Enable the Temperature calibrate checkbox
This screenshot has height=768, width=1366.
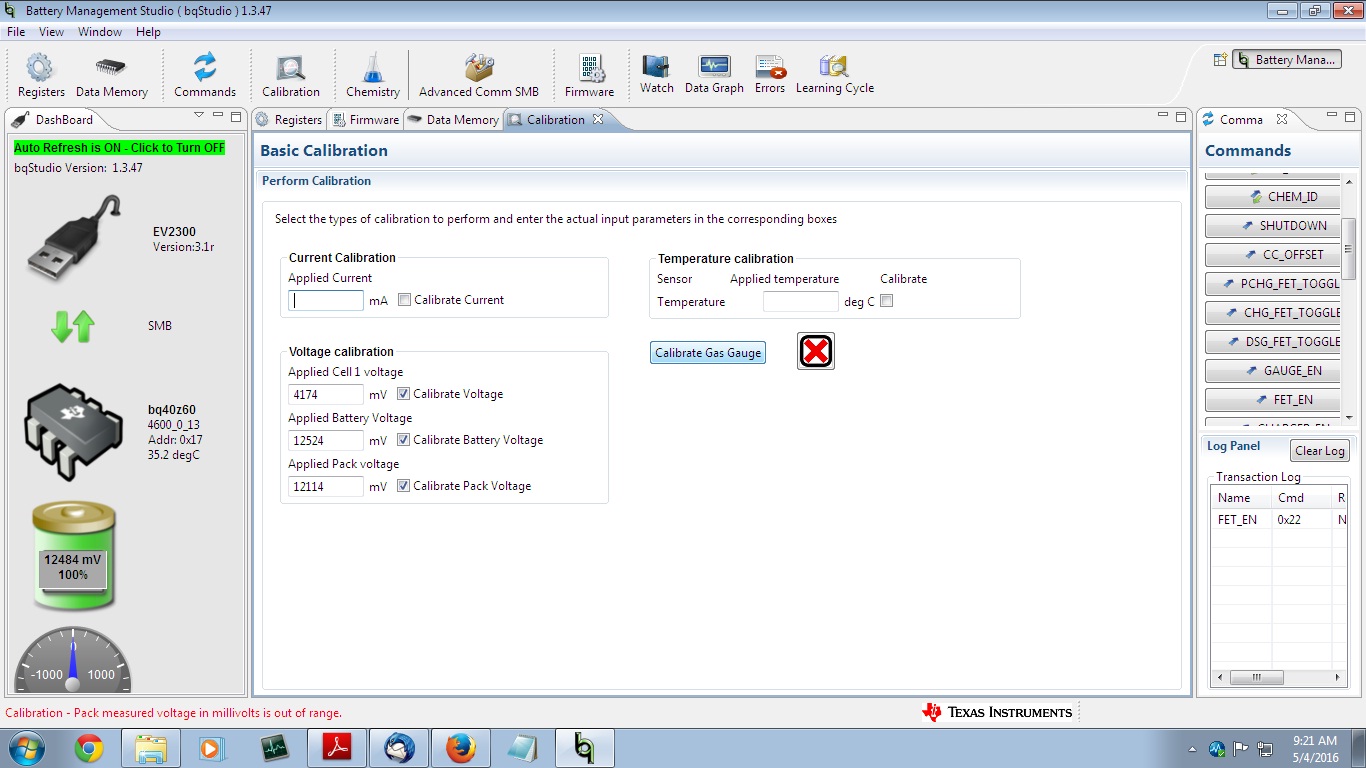[x=886, y=301]
